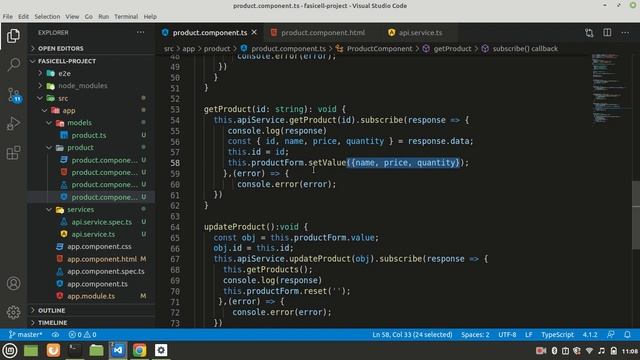Open the Terminal menu
The image size is (640, 360).
point(126,16)
